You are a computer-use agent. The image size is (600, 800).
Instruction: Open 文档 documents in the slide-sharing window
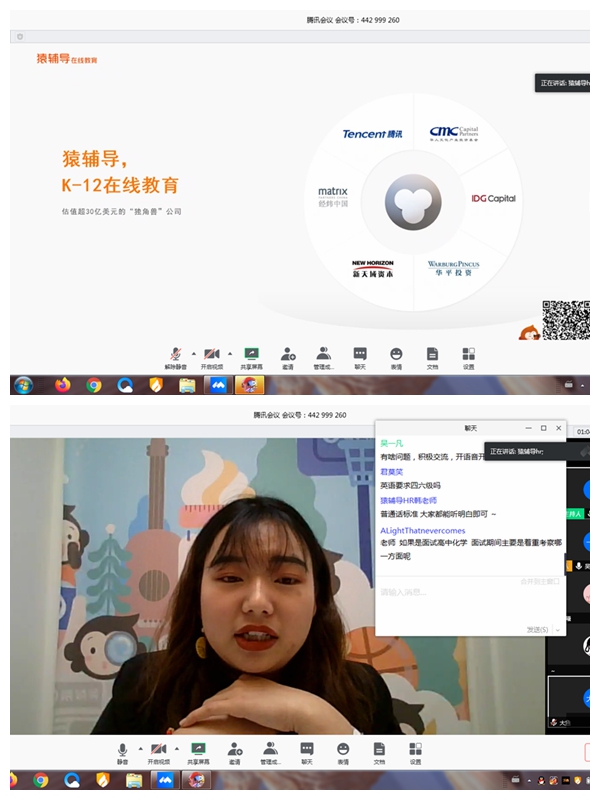432,358
